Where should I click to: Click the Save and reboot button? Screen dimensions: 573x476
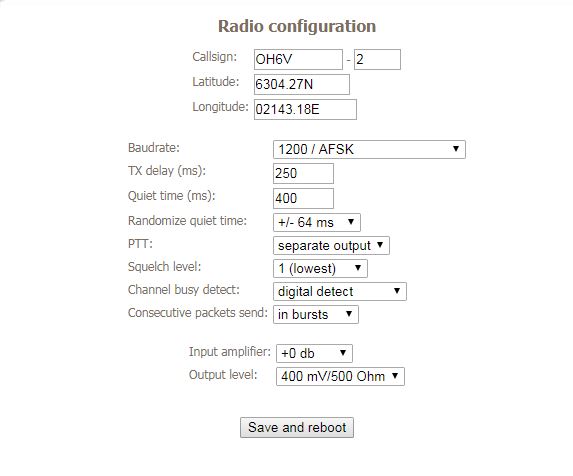(x=297, y=427)
